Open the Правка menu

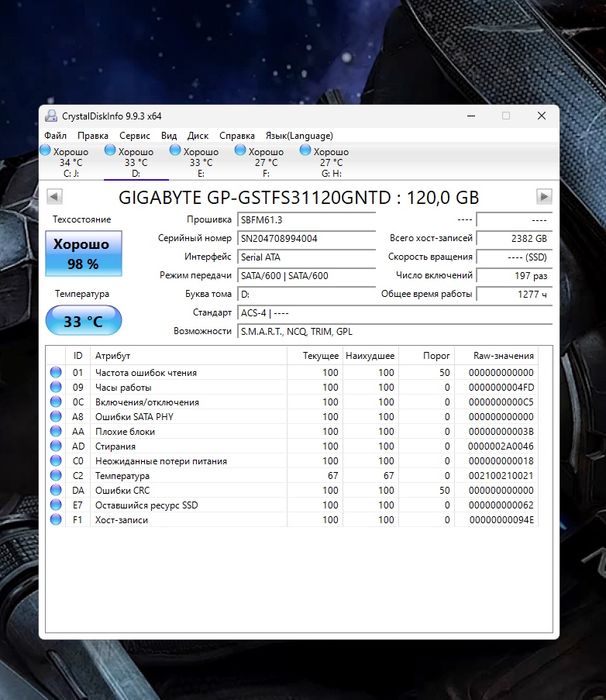click(93, 136)
